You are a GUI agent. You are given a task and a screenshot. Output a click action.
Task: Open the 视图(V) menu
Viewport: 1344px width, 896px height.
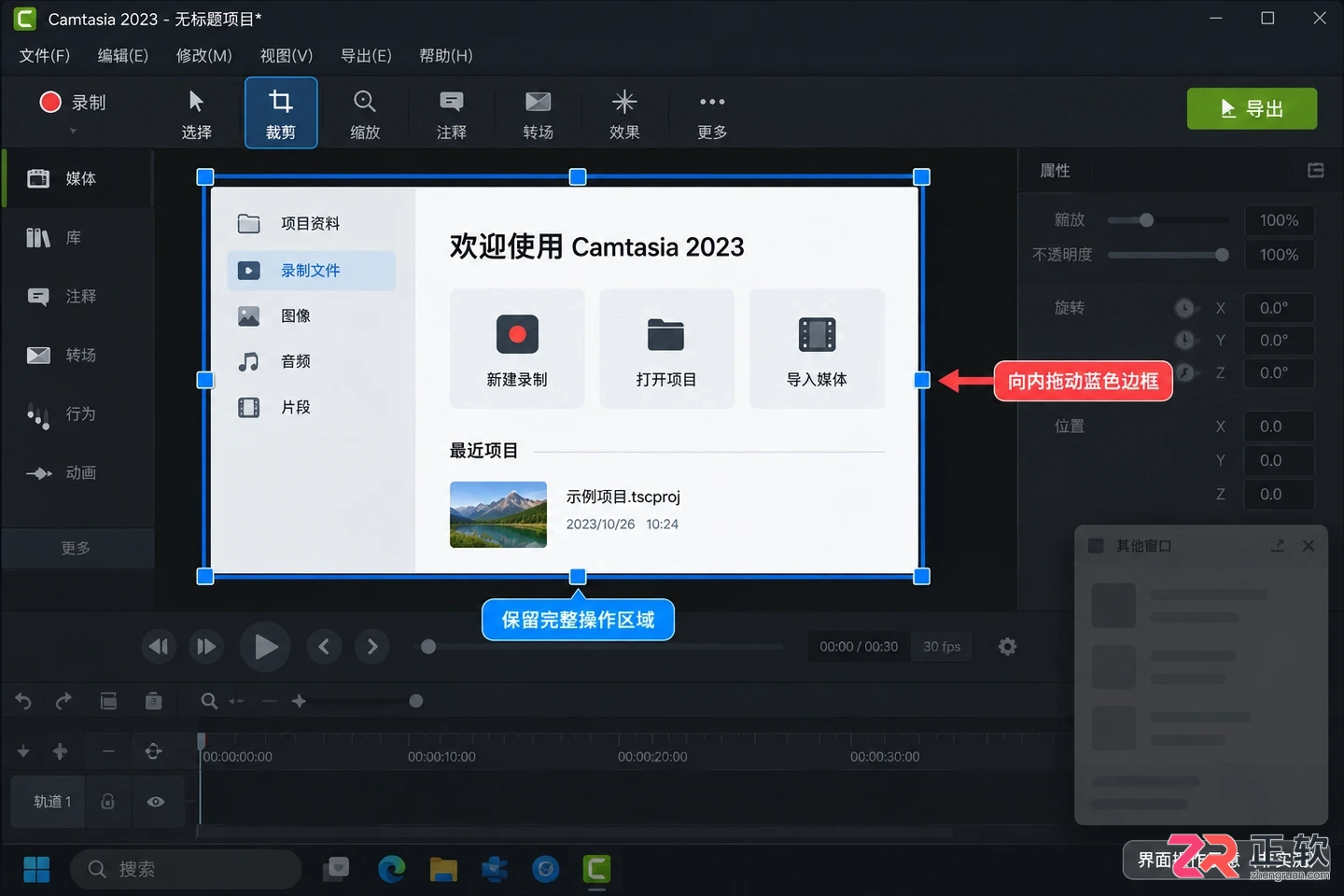[287, 56]
